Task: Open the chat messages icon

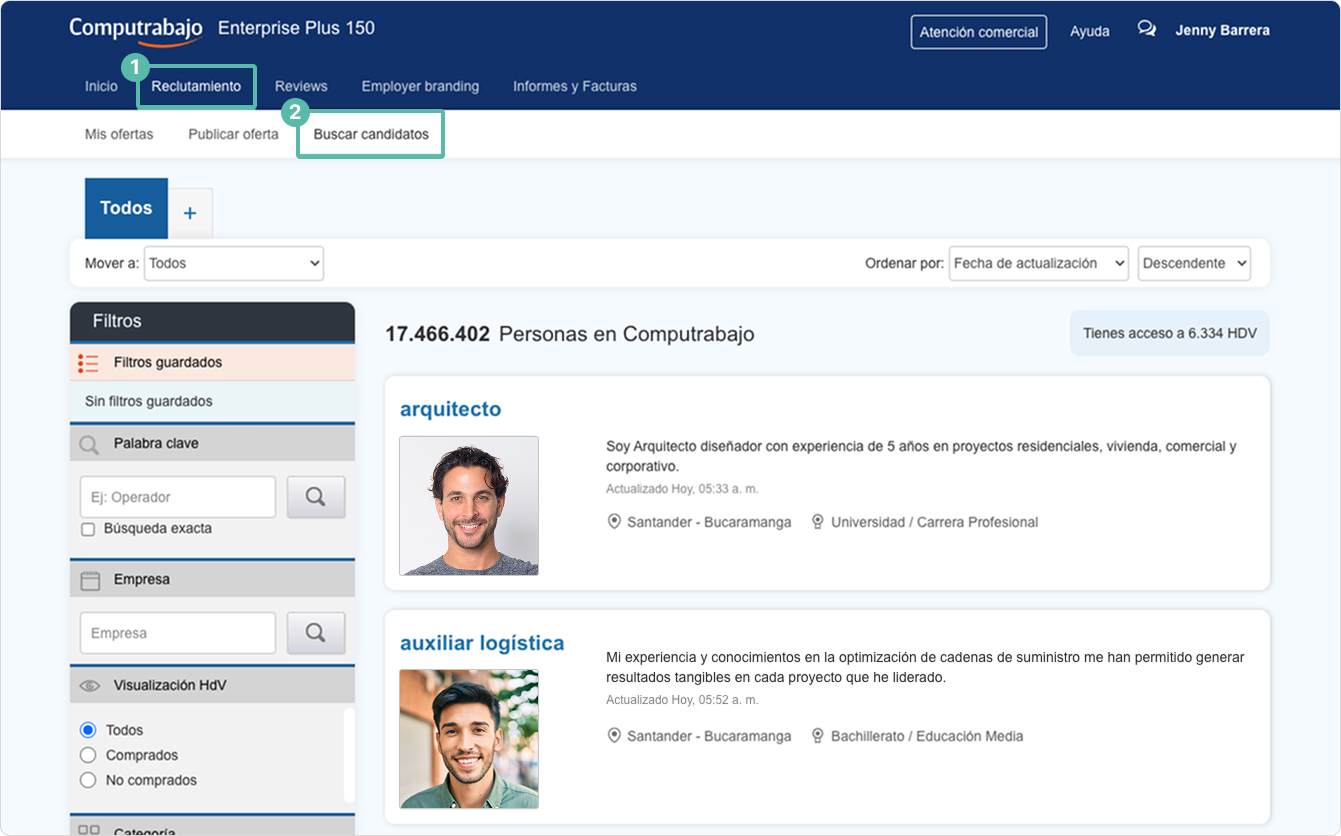Action: click(x=1146, y=29)
